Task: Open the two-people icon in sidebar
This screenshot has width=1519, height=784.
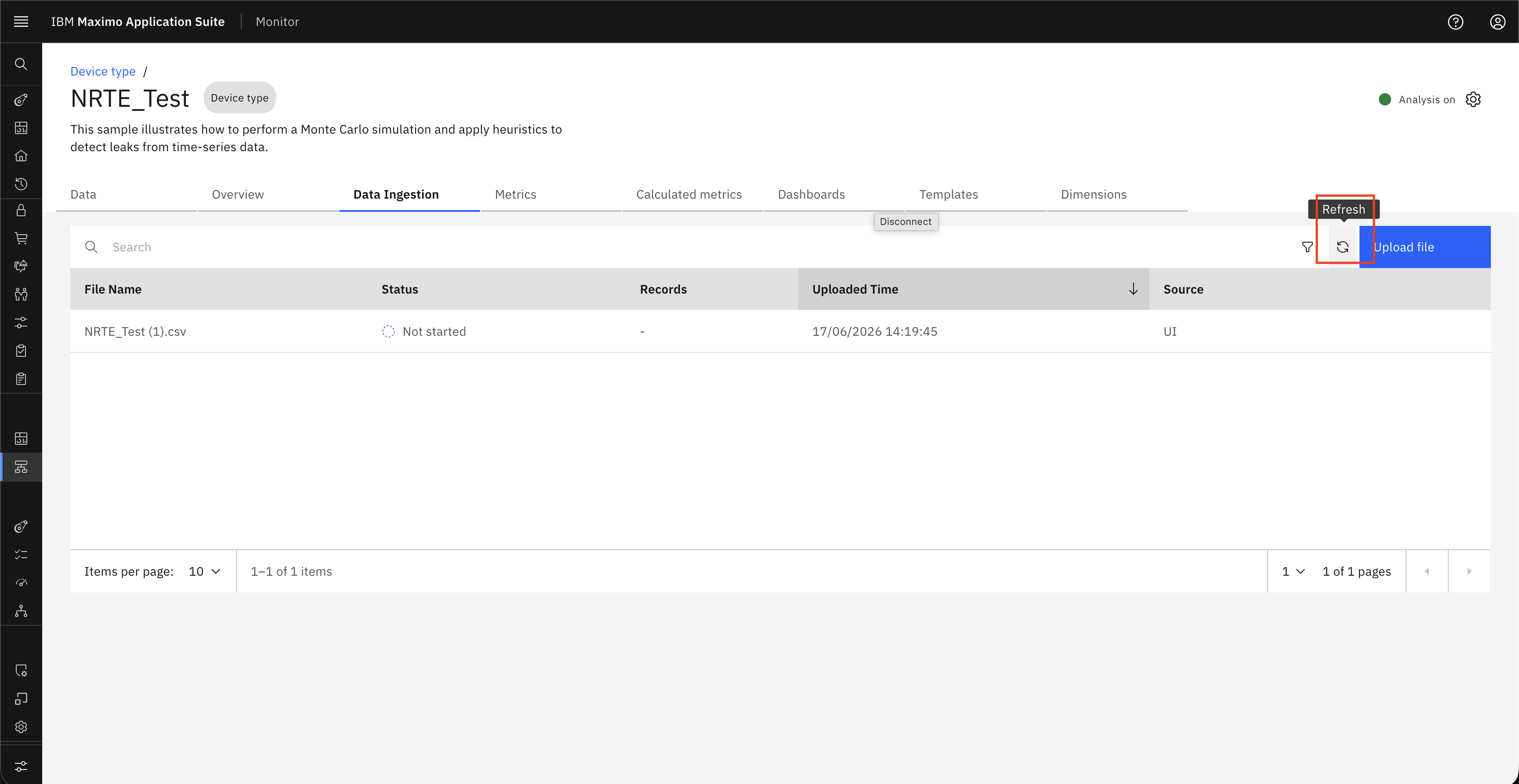Action: point(21,294)
